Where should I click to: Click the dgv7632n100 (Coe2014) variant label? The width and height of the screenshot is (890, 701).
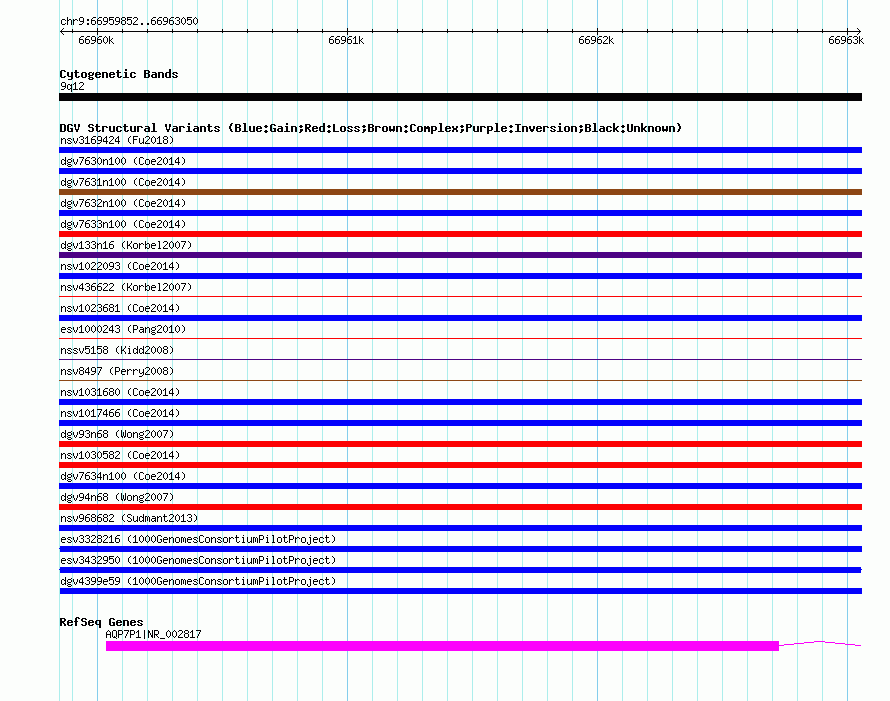(x=123, y=203)
